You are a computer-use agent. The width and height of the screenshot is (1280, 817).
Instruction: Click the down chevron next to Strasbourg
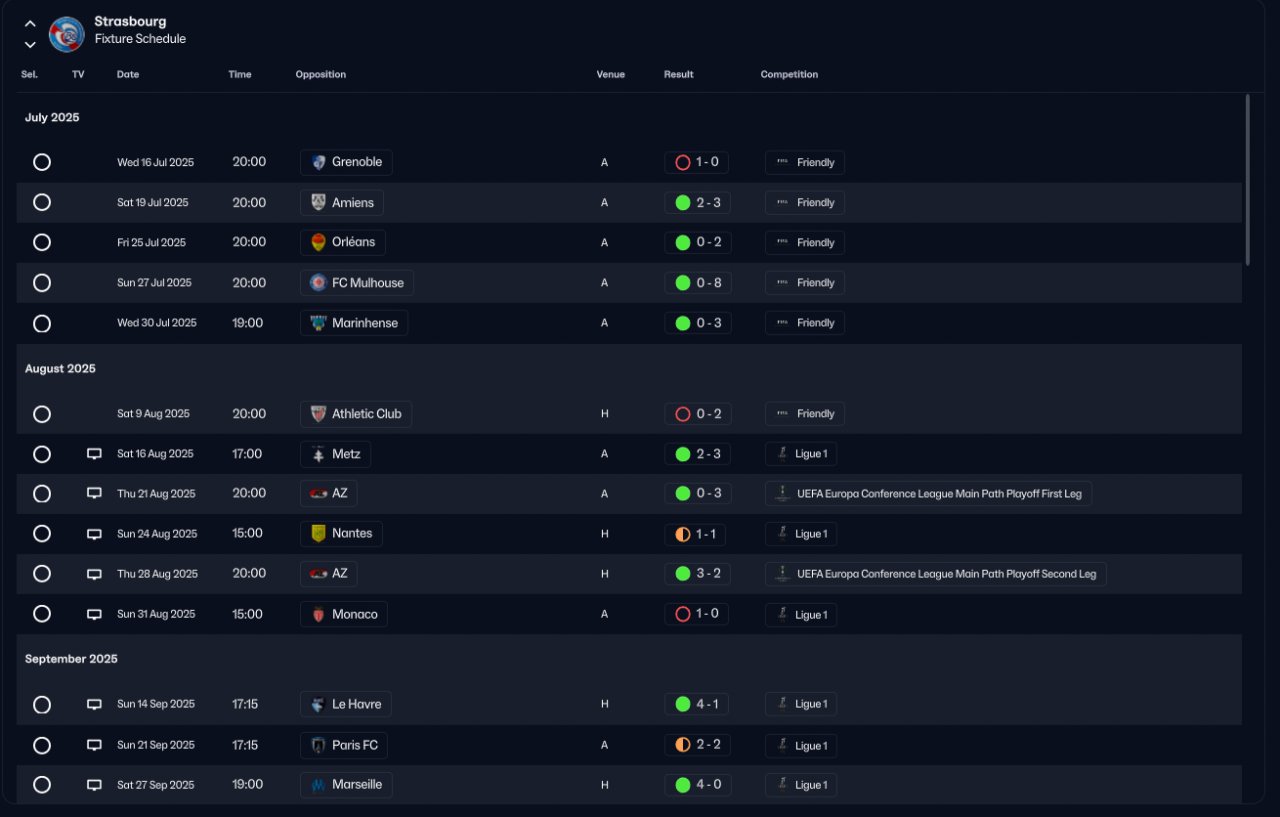(30, 44)
